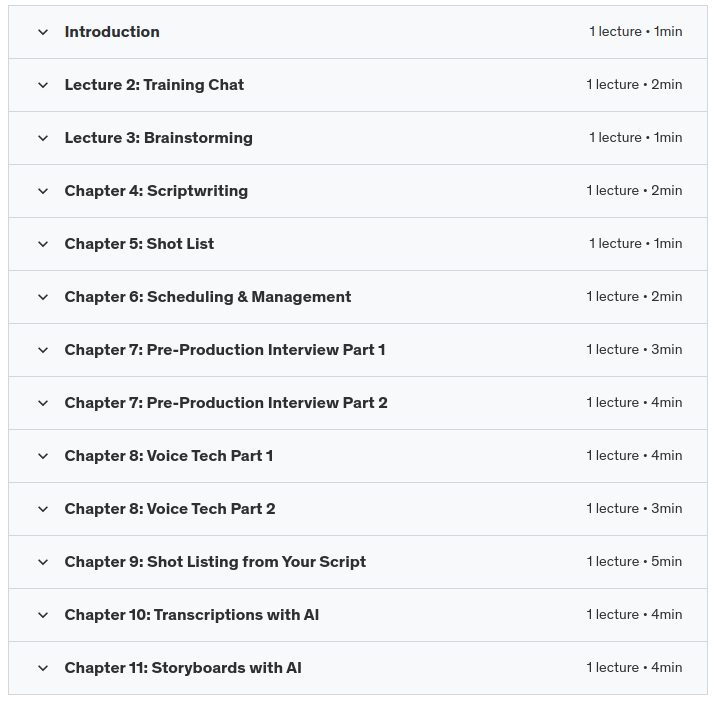Click the Chapter 4: Scriptwriting heading text
The height and width of the screenshot is (701, 718).
[x=156, y=191]
